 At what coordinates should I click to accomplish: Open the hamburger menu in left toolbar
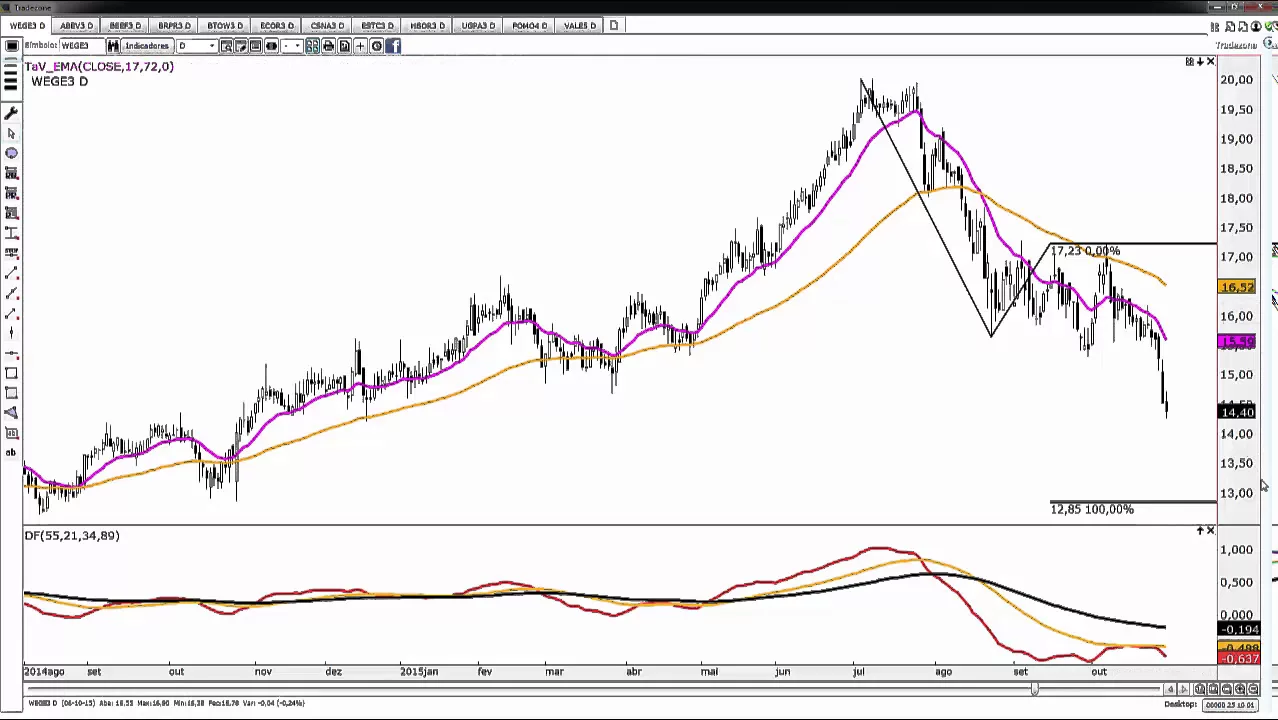[11, 78]
